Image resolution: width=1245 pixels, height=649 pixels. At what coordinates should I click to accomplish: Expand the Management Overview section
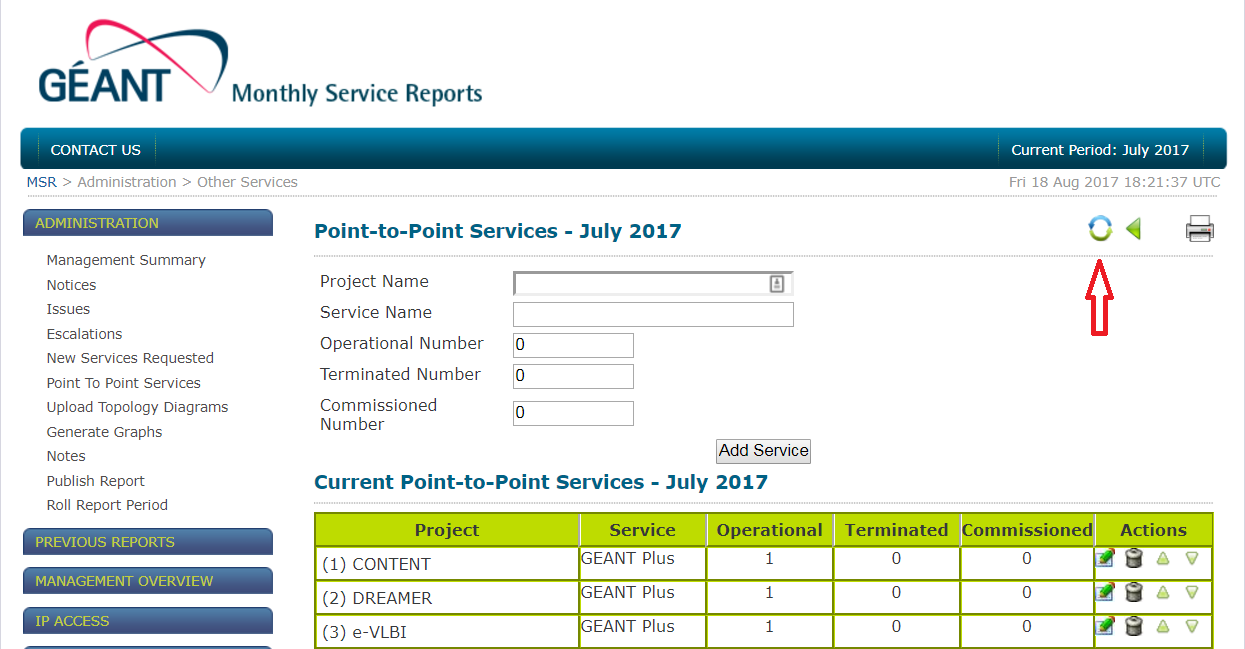[147, 581]
